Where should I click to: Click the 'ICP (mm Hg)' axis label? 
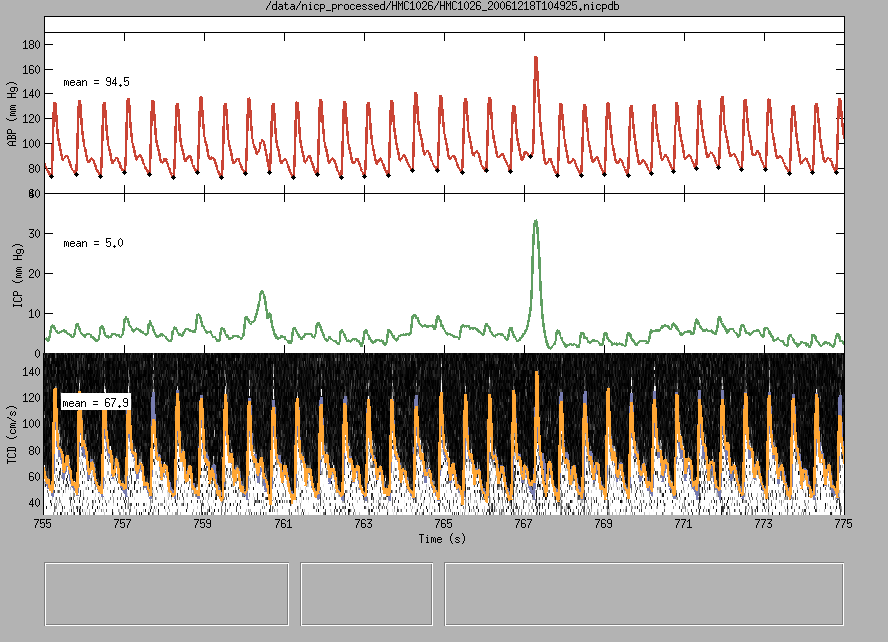point(18,276)
